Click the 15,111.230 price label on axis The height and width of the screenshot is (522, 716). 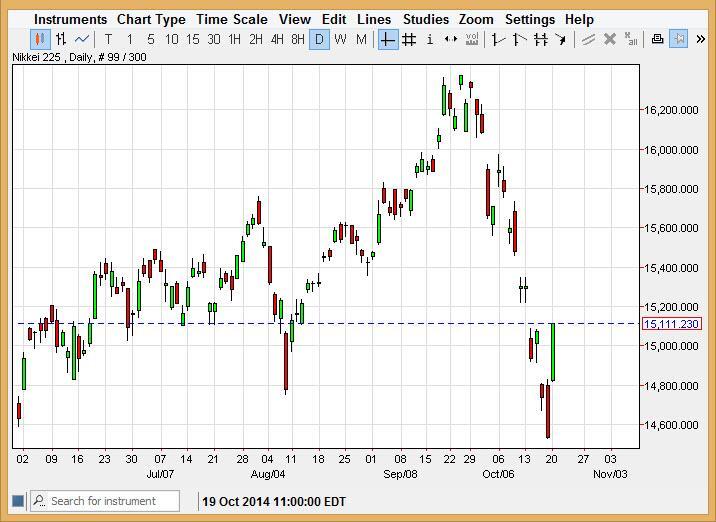click(671, 324)
